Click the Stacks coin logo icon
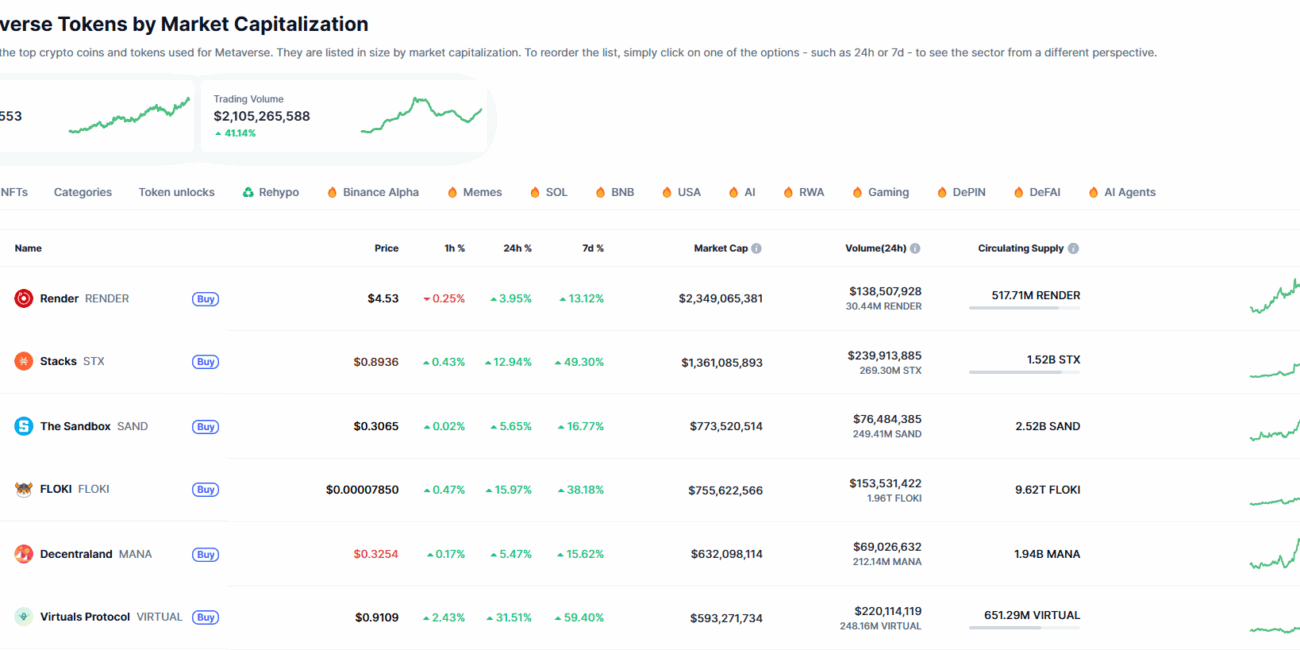Viewport: 1300px width, 650px height. [23, 361]
